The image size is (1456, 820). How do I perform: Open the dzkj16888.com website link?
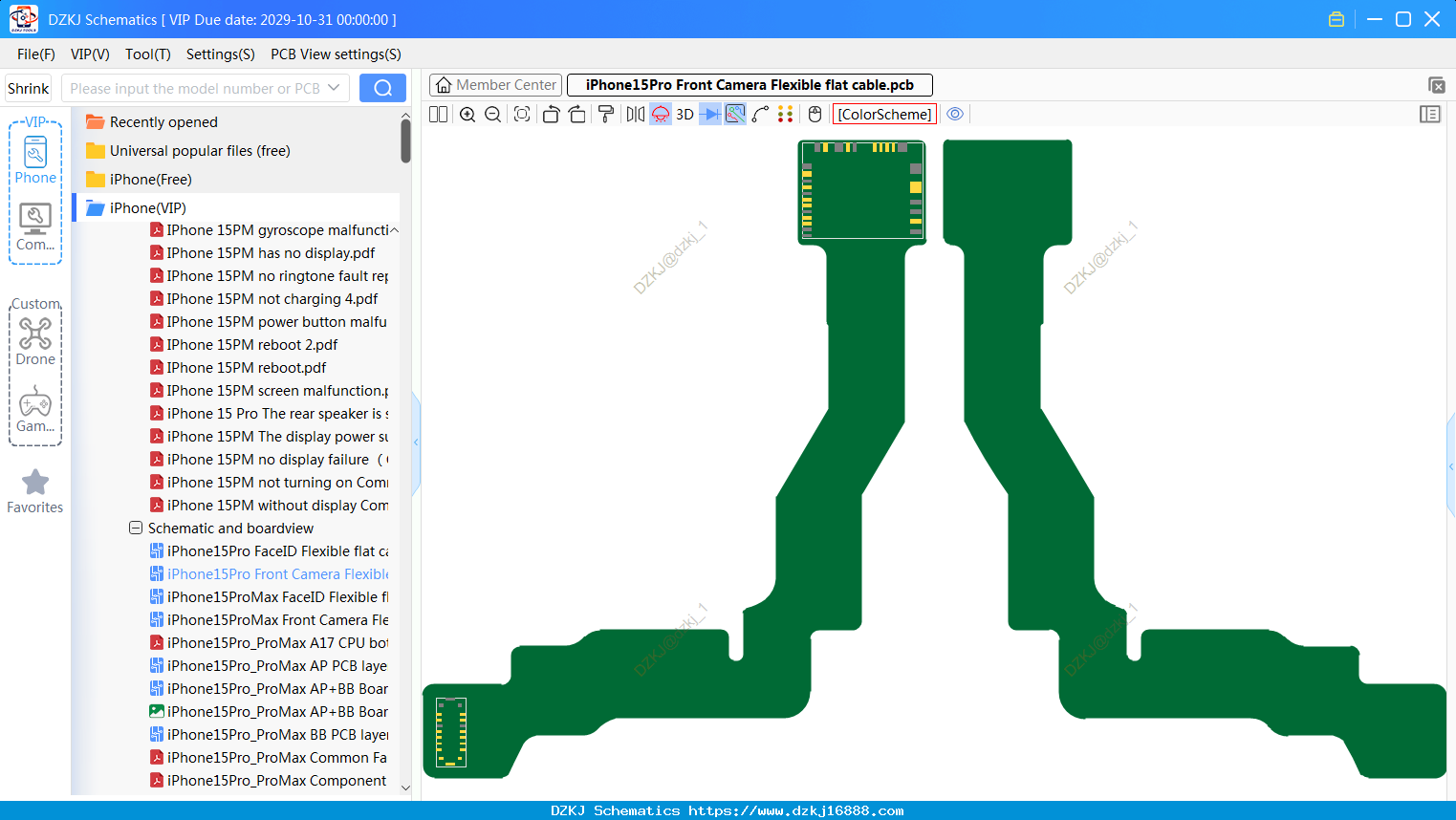[795, 810]
